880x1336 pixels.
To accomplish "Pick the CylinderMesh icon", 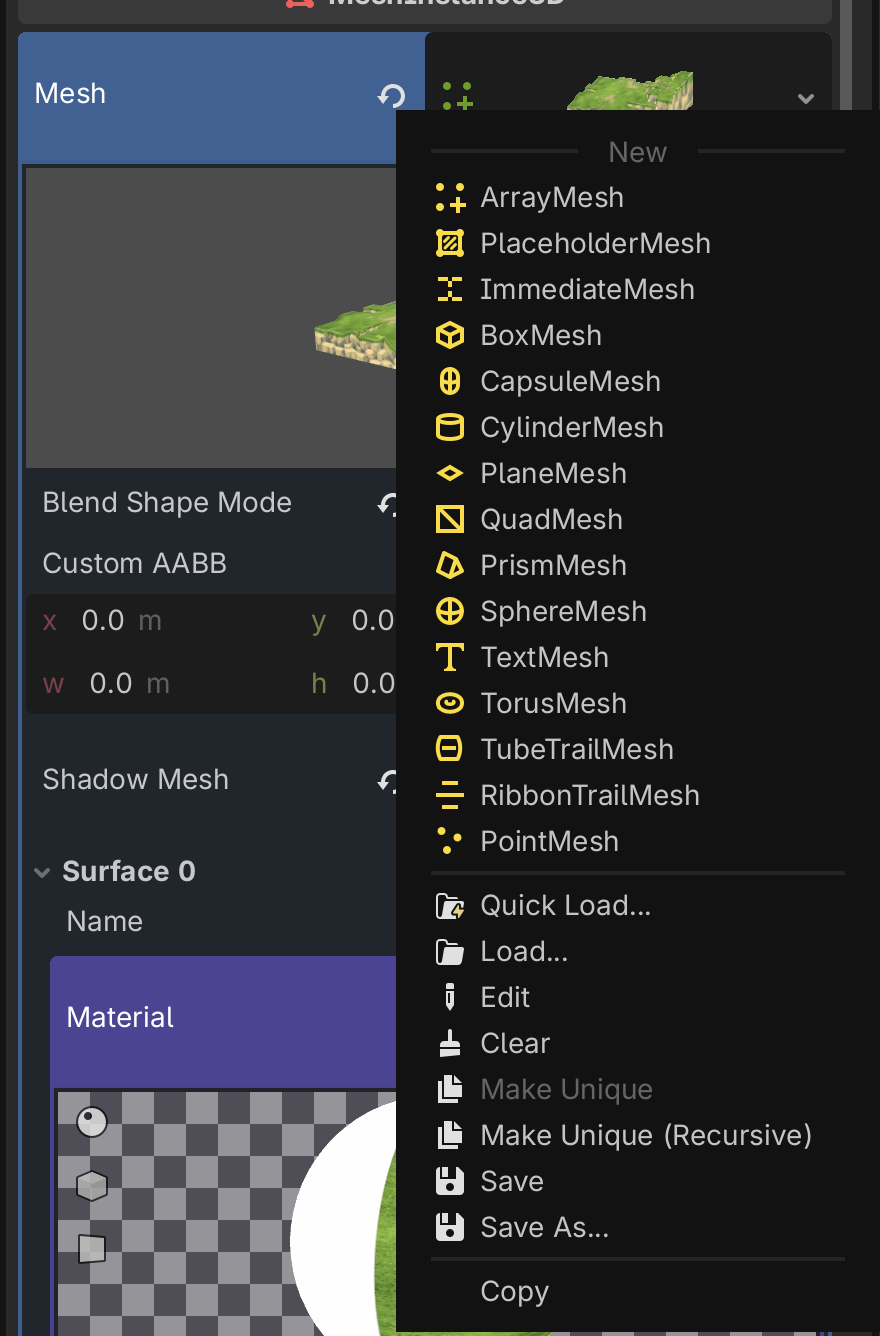I will pyautogui.click(x=450, y=428).
